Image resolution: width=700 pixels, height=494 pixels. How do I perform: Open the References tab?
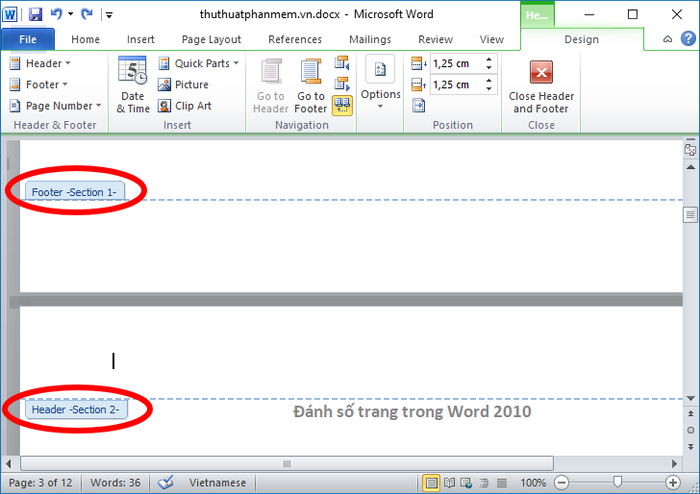click(x=295, y=39)
